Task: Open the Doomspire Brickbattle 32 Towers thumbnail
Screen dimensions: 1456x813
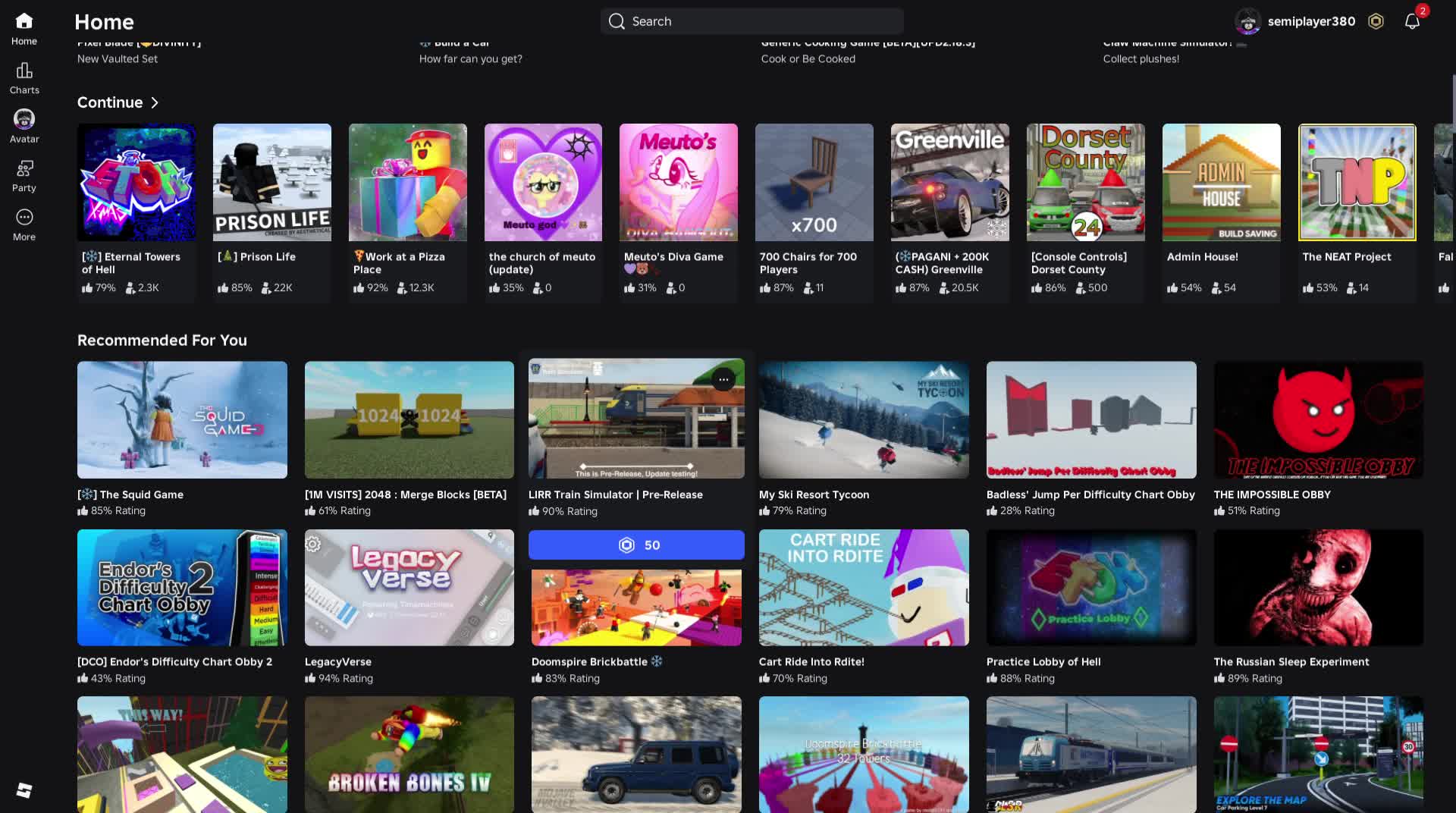Action: [864, 755]
